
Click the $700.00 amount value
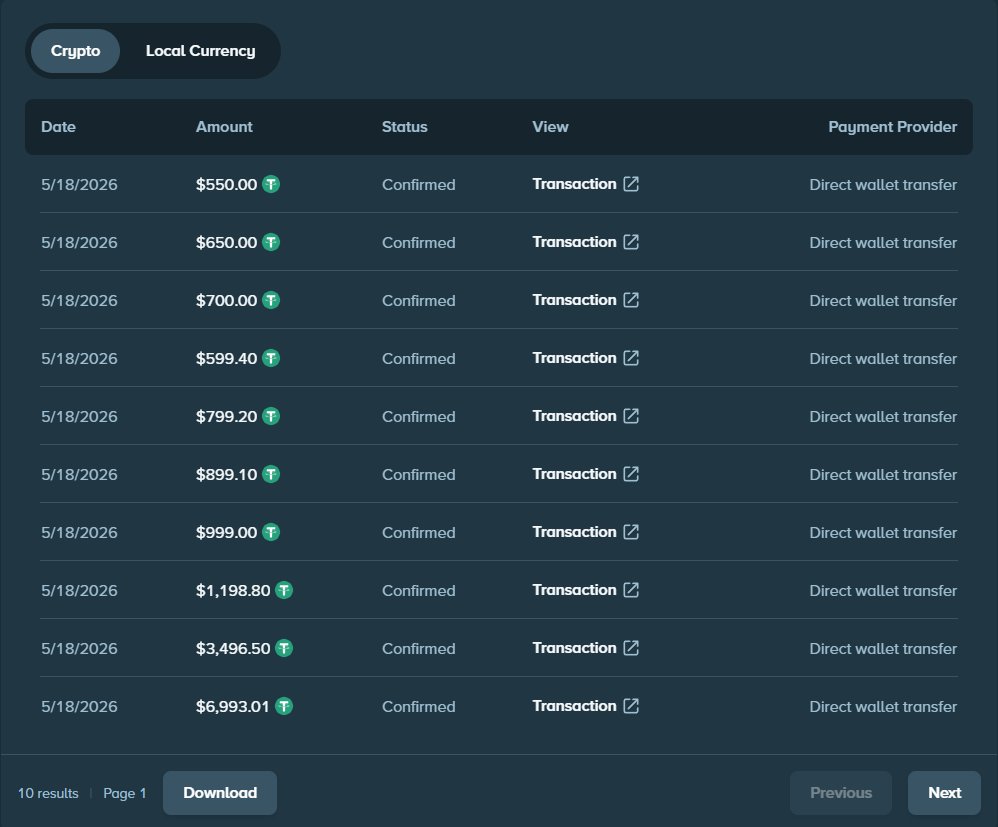pos(227,300)
